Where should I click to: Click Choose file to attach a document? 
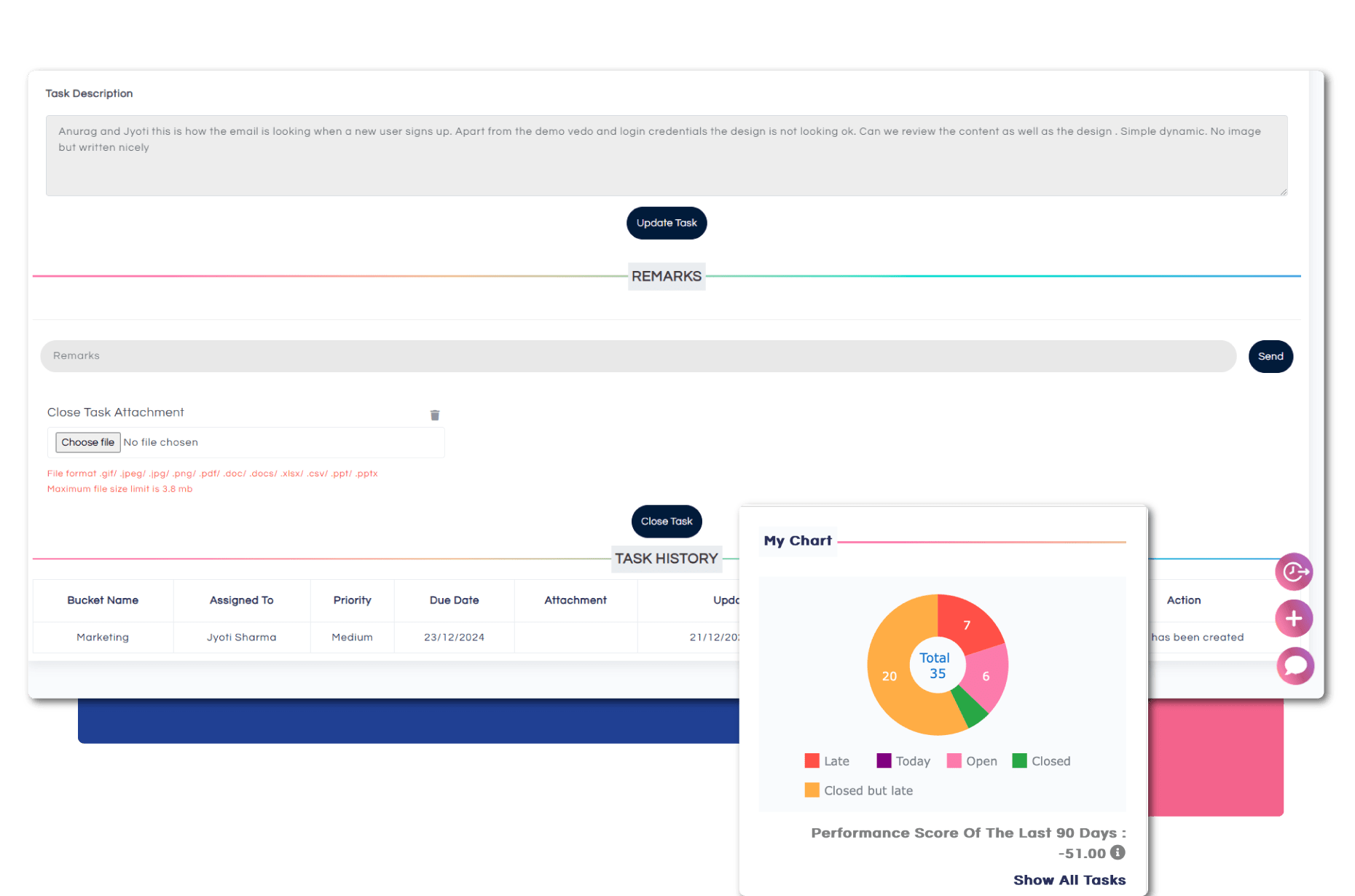(x=88, y=442)
